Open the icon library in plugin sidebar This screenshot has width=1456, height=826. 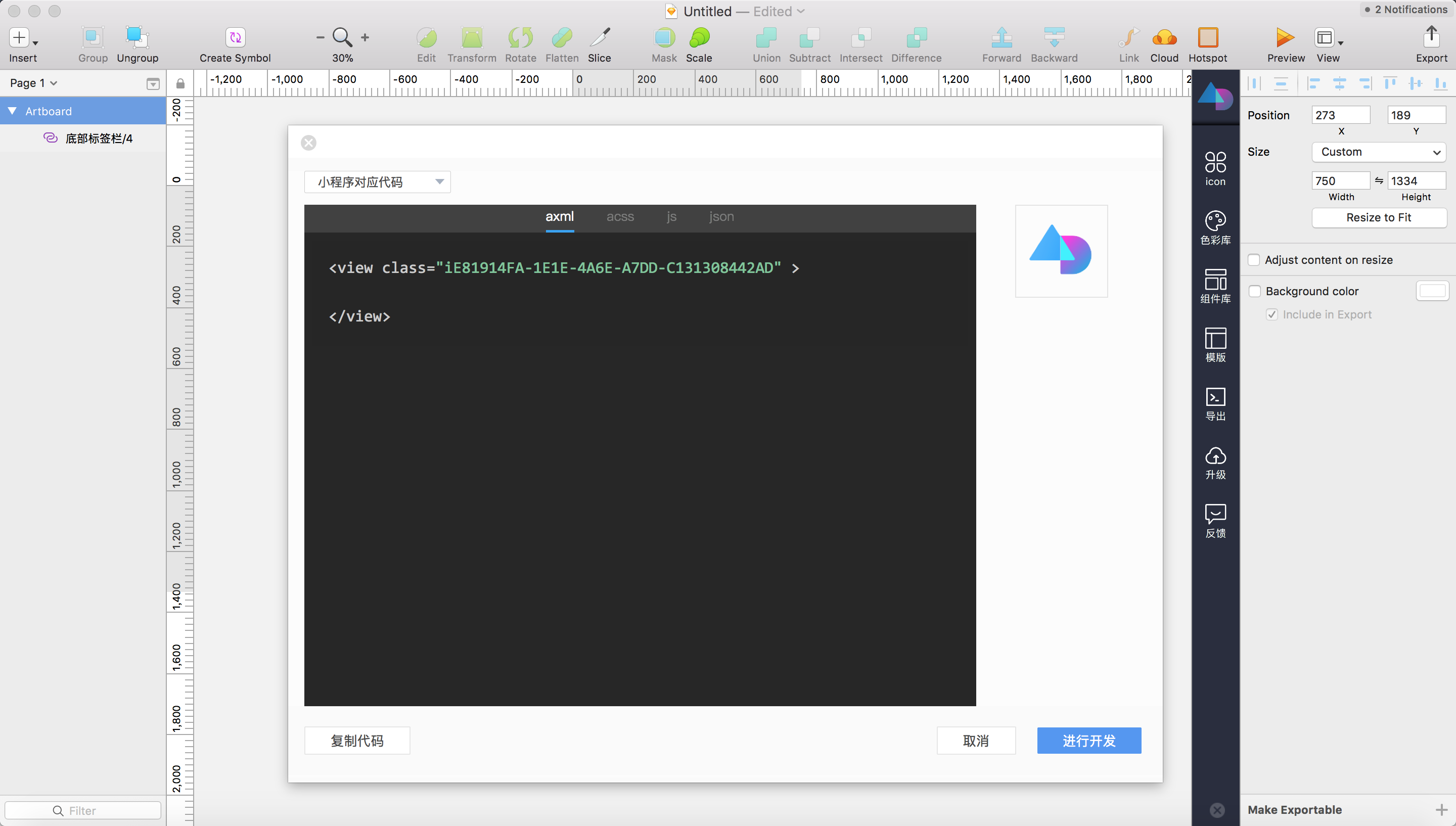pyautogui.click(x=1215, y=167)
